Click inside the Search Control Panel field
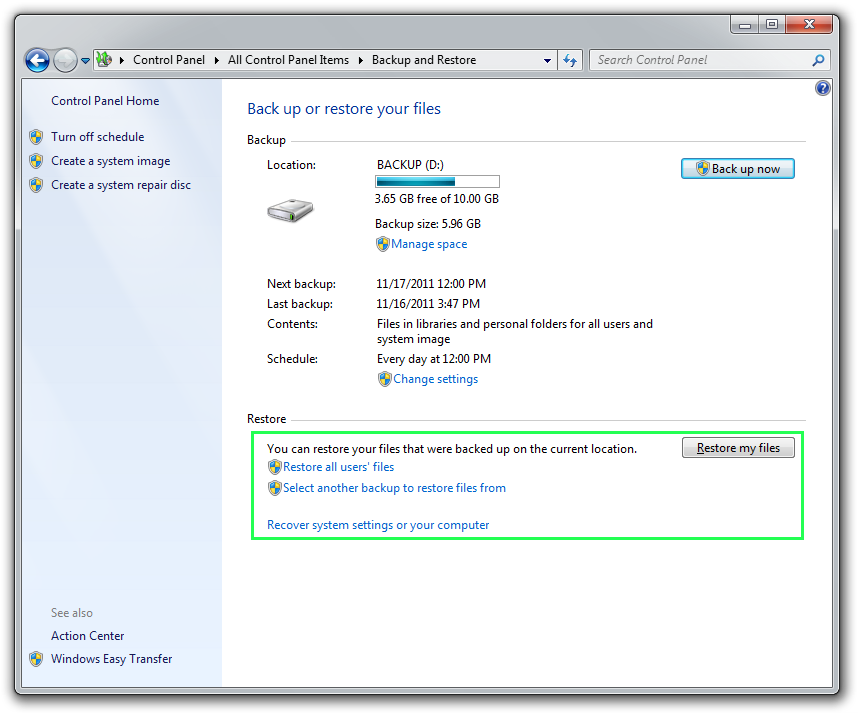858x713 pixels. point(690,60)
